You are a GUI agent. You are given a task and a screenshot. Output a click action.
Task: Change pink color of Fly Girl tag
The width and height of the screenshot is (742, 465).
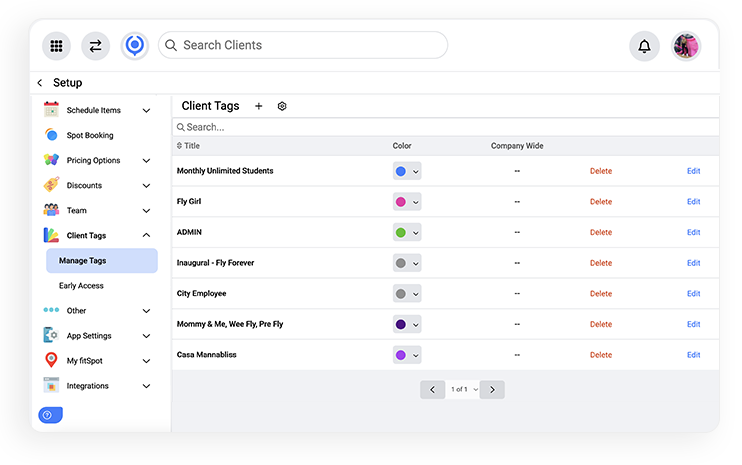(407, 202)
